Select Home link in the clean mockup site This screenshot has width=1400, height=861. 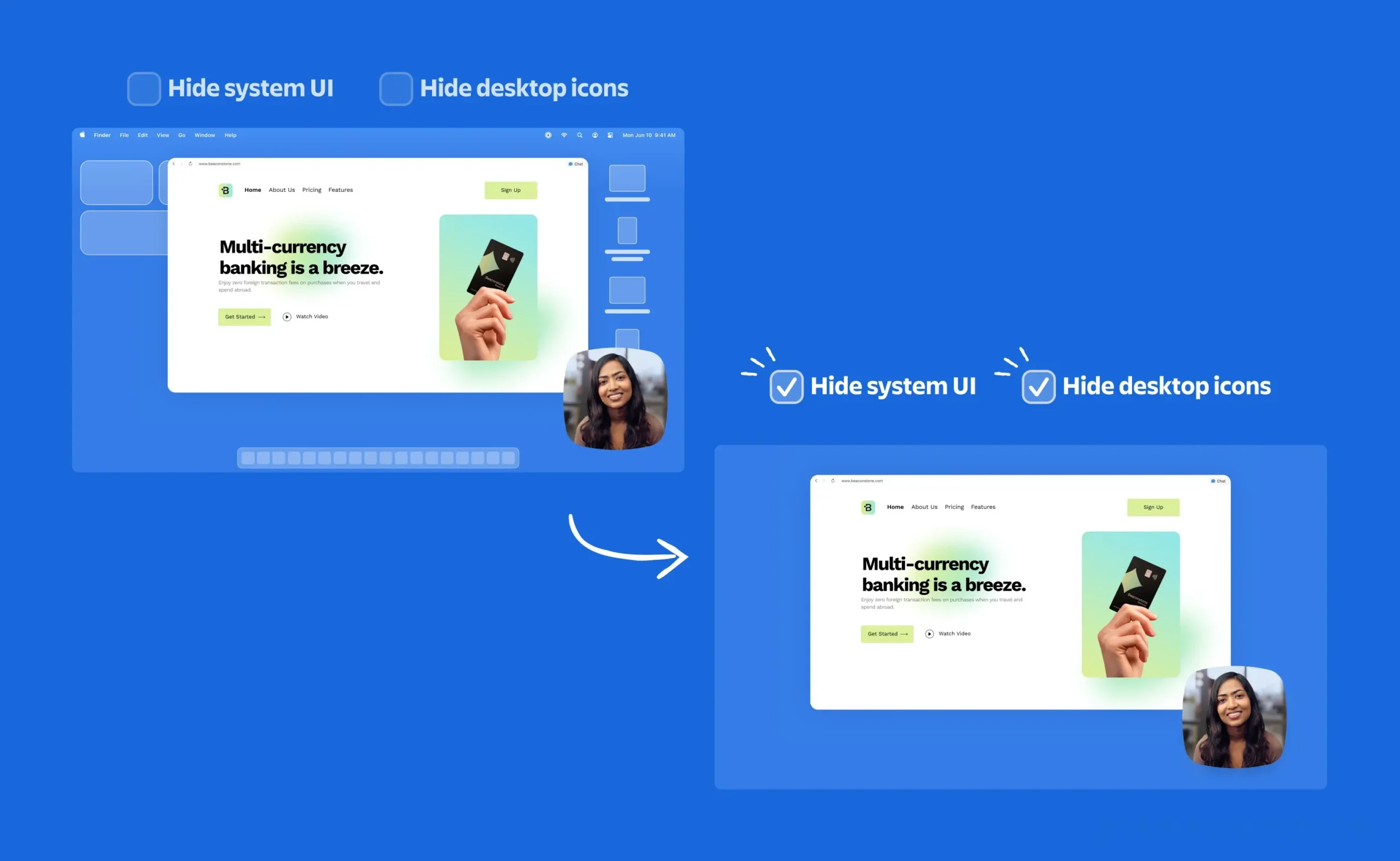[x=895, y=507]
